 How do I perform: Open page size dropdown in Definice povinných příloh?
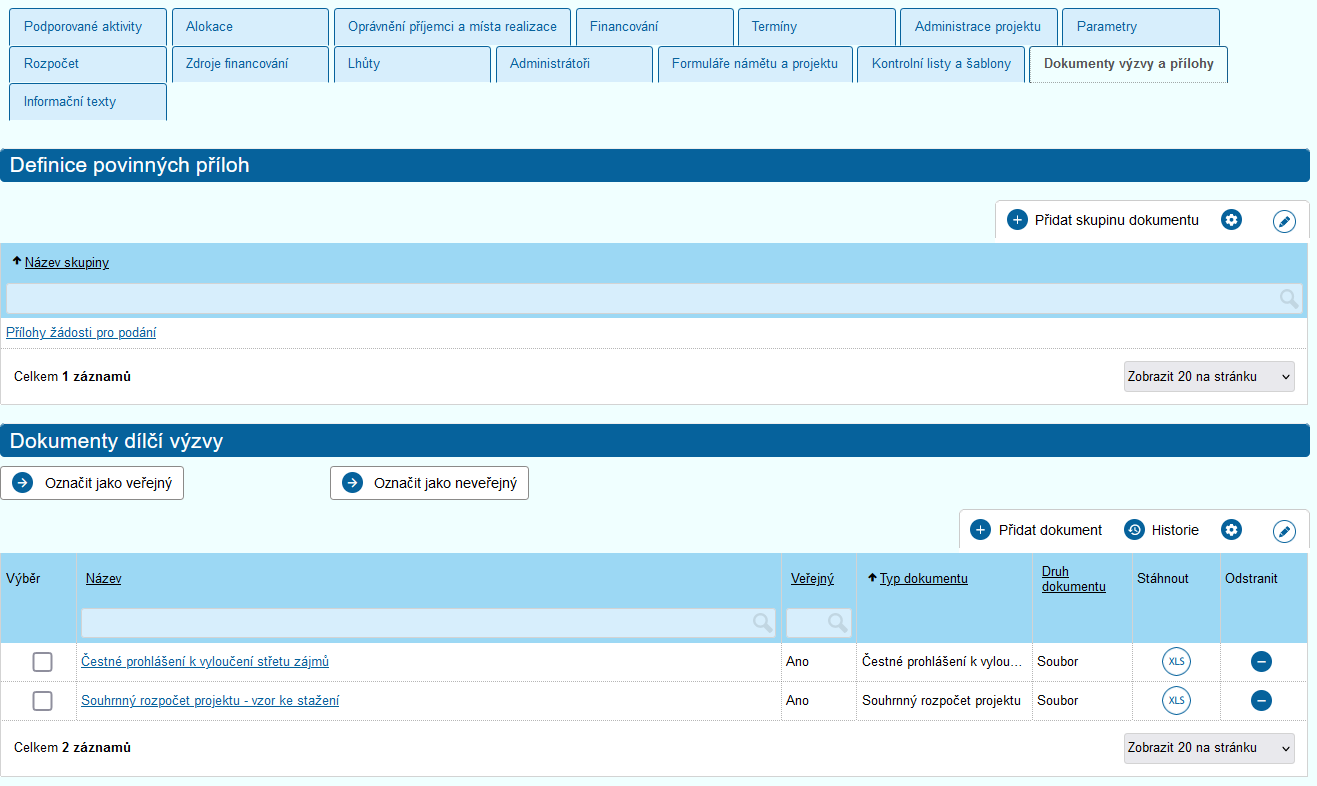coord(1208,377)
